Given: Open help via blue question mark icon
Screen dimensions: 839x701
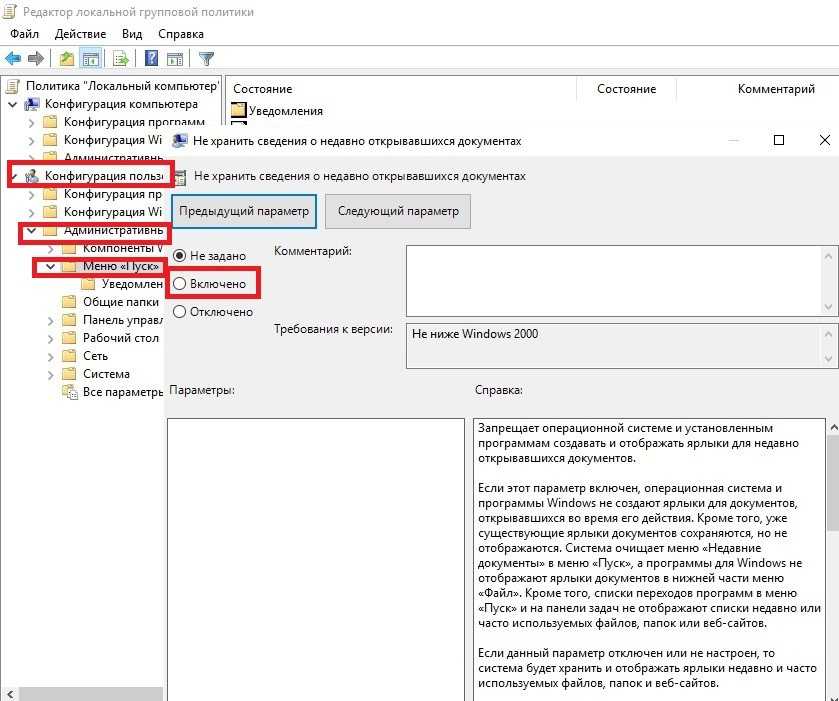Looking at the screenshot, I should pyautogui.click(x=151, y=58).
